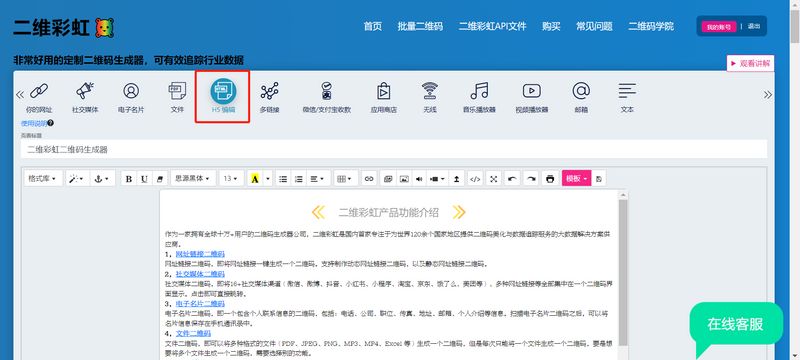Insert an unordered bullet list
This screenshot has width=800, height=360.
coord(283,178)
